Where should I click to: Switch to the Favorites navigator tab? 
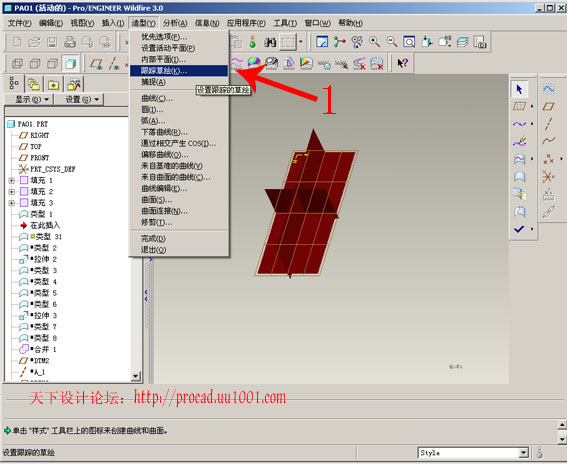(54, 85)
